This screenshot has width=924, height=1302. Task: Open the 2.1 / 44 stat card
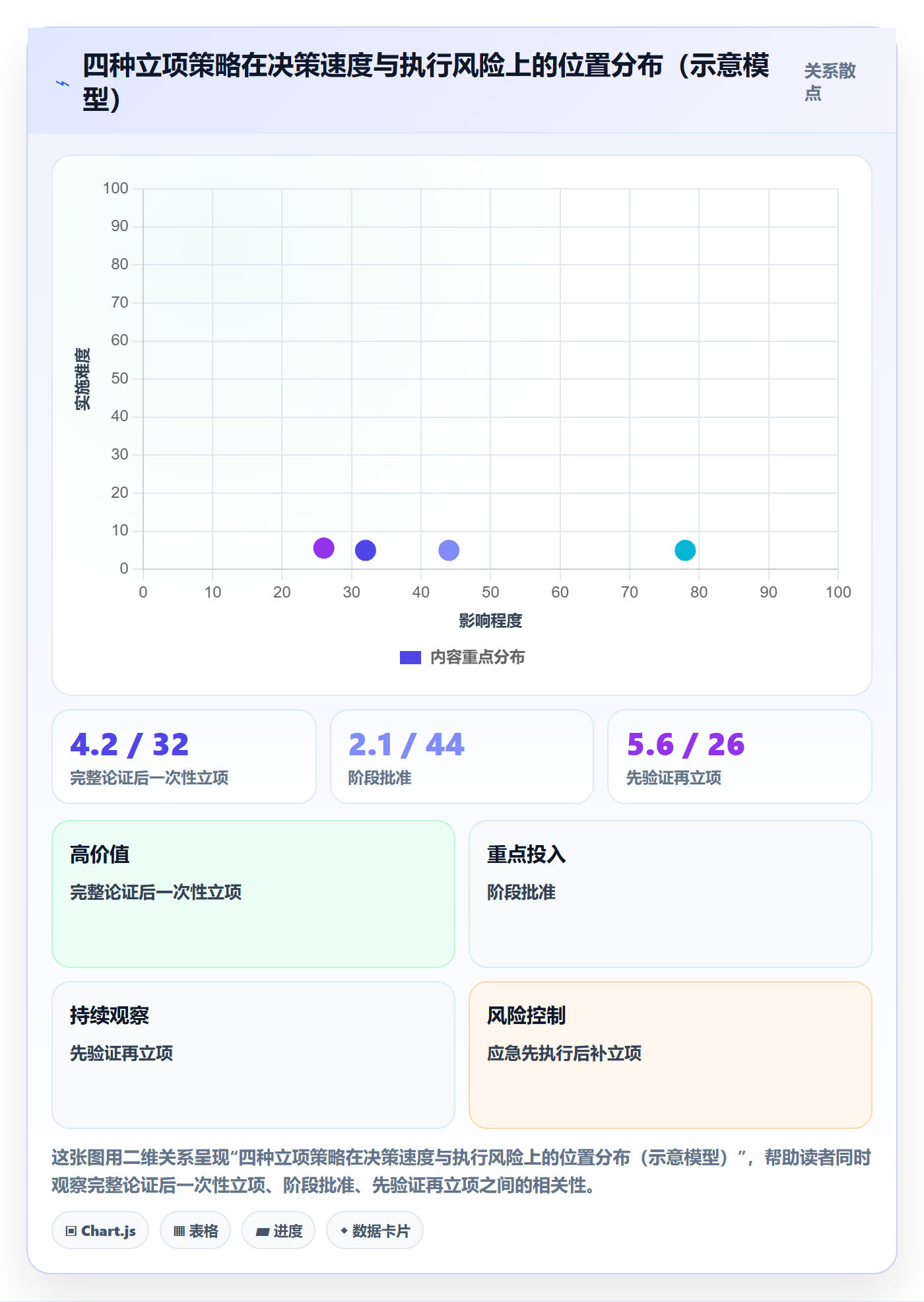point(462,757)
